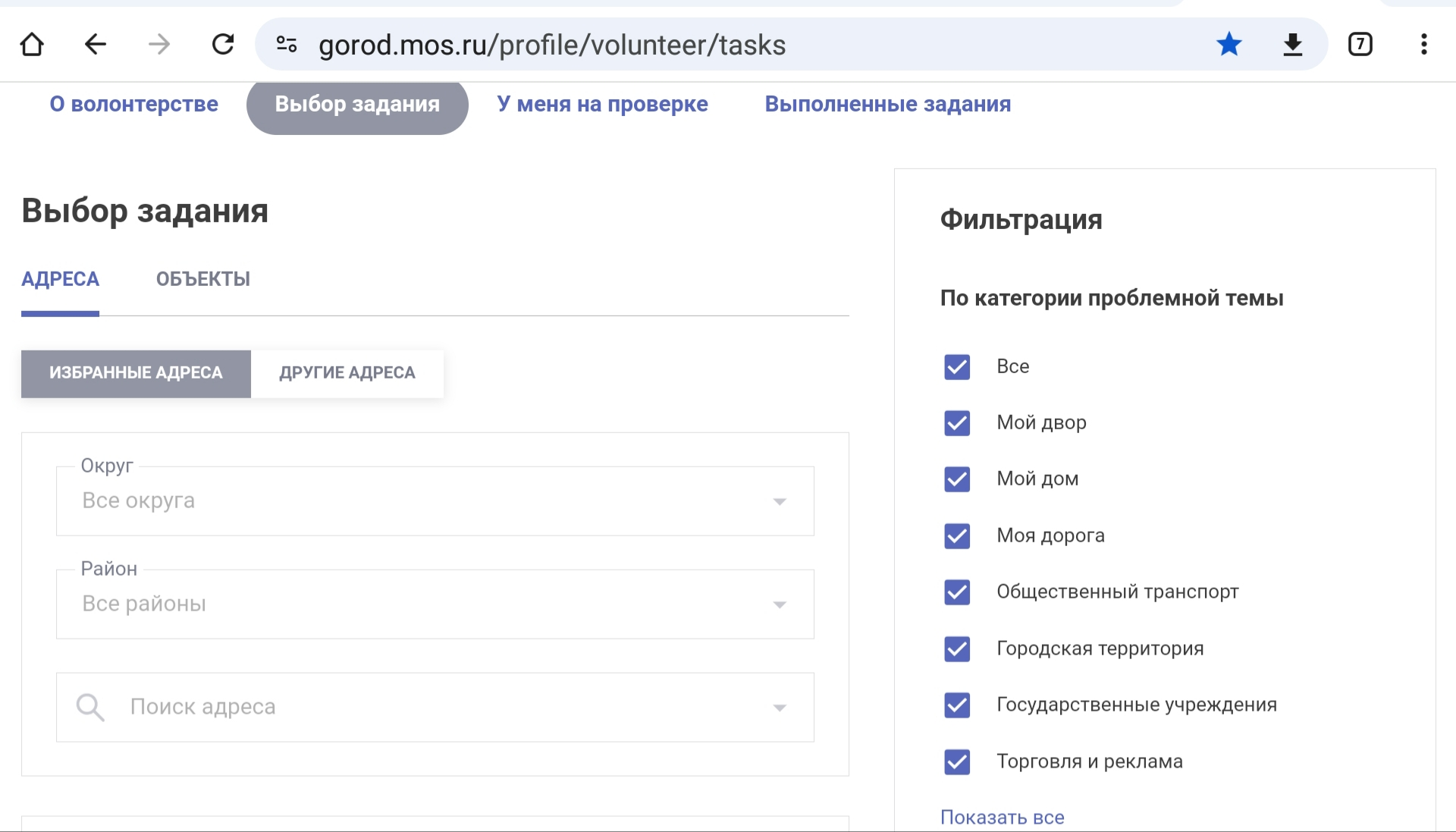
Task: Click "Показать все" link
Action: (1003, 817)
